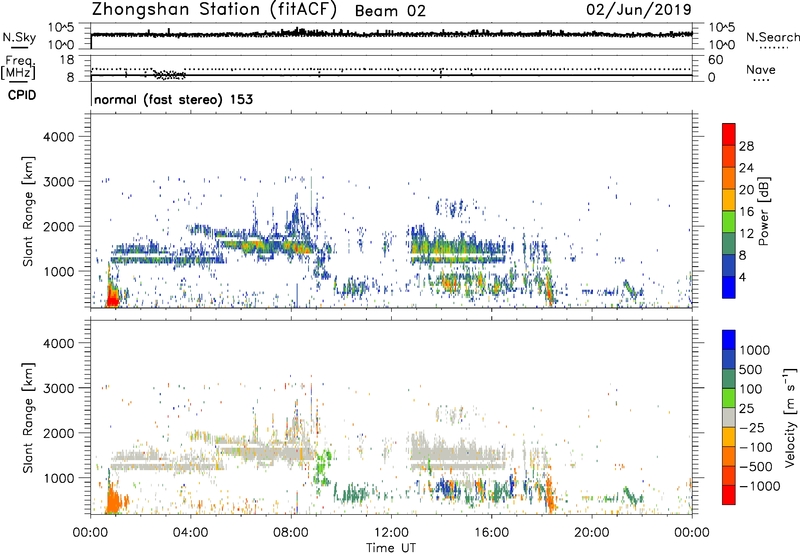Screen dimensions: 800x554
Task: Click the 'Zhongshan Station (fitACF)' plot title
Action: click(x=214, y=10)
